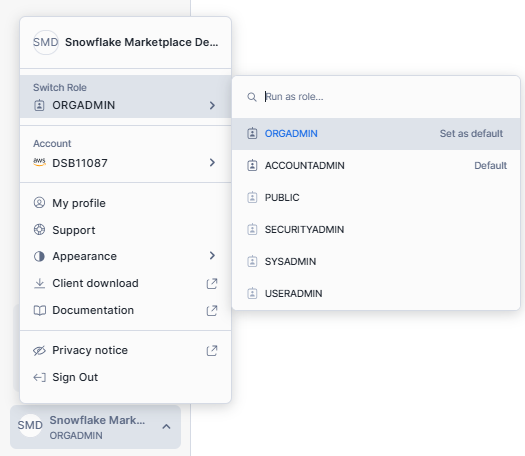The width and height of the screenshot is (525, 456).
Task: Click the SMD avatar in bottom user bar
Action: pyautogui.click(x=30, y=425)
